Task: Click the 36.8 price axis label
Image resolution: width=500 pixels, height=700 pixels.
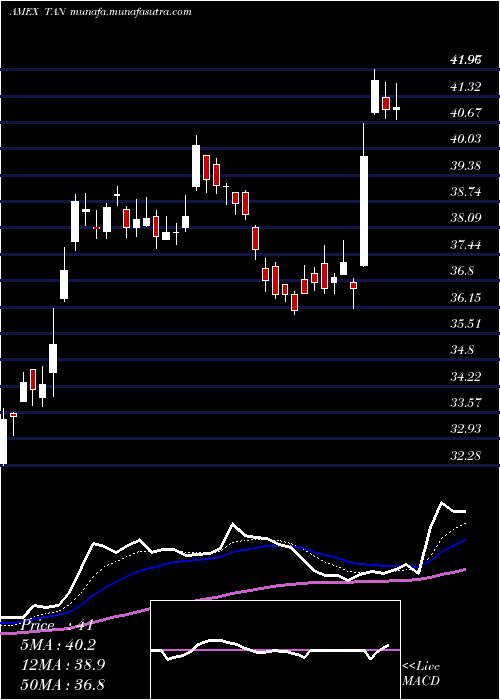Action: [462, 271]
